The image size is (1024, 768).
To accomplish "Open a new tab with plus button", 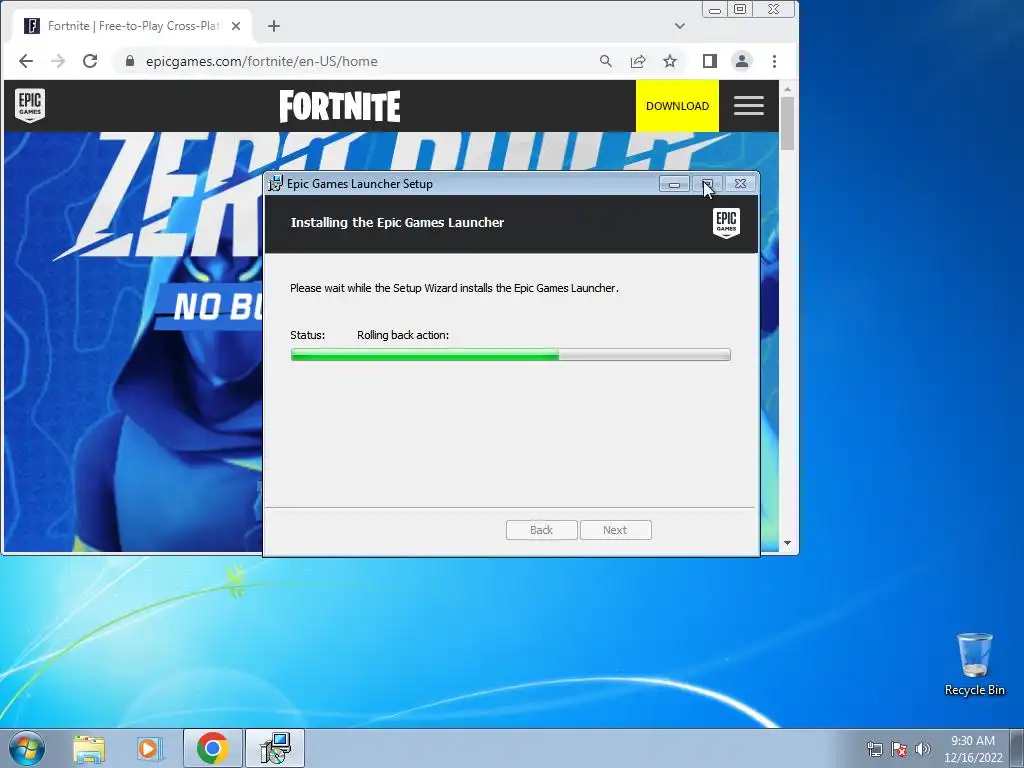I will tap(274, 26).
